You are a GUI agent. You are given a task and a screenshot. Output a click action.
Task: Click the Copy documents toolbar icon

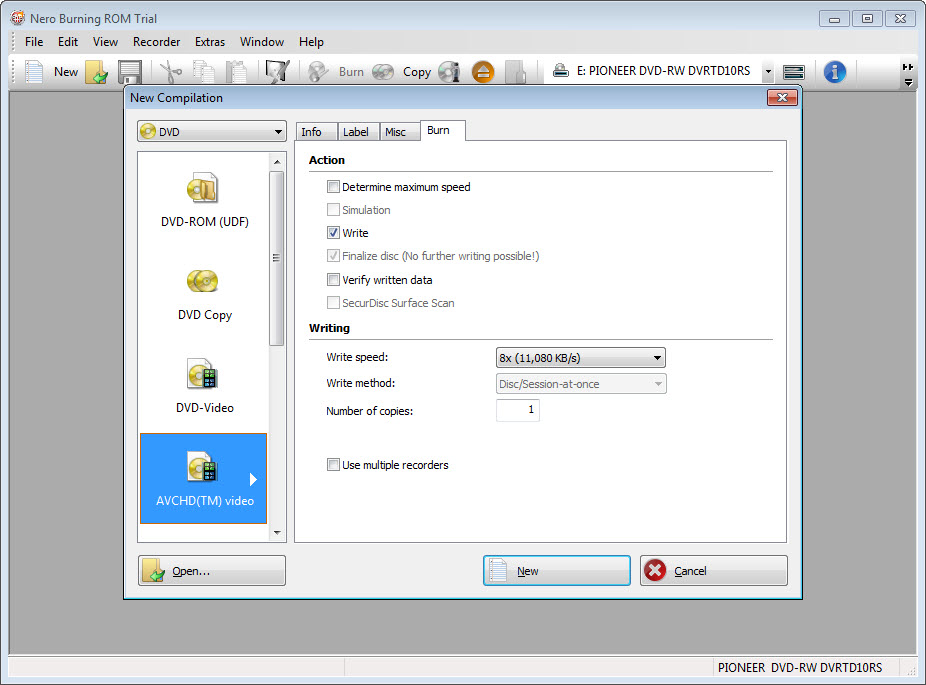coord(204,72)
